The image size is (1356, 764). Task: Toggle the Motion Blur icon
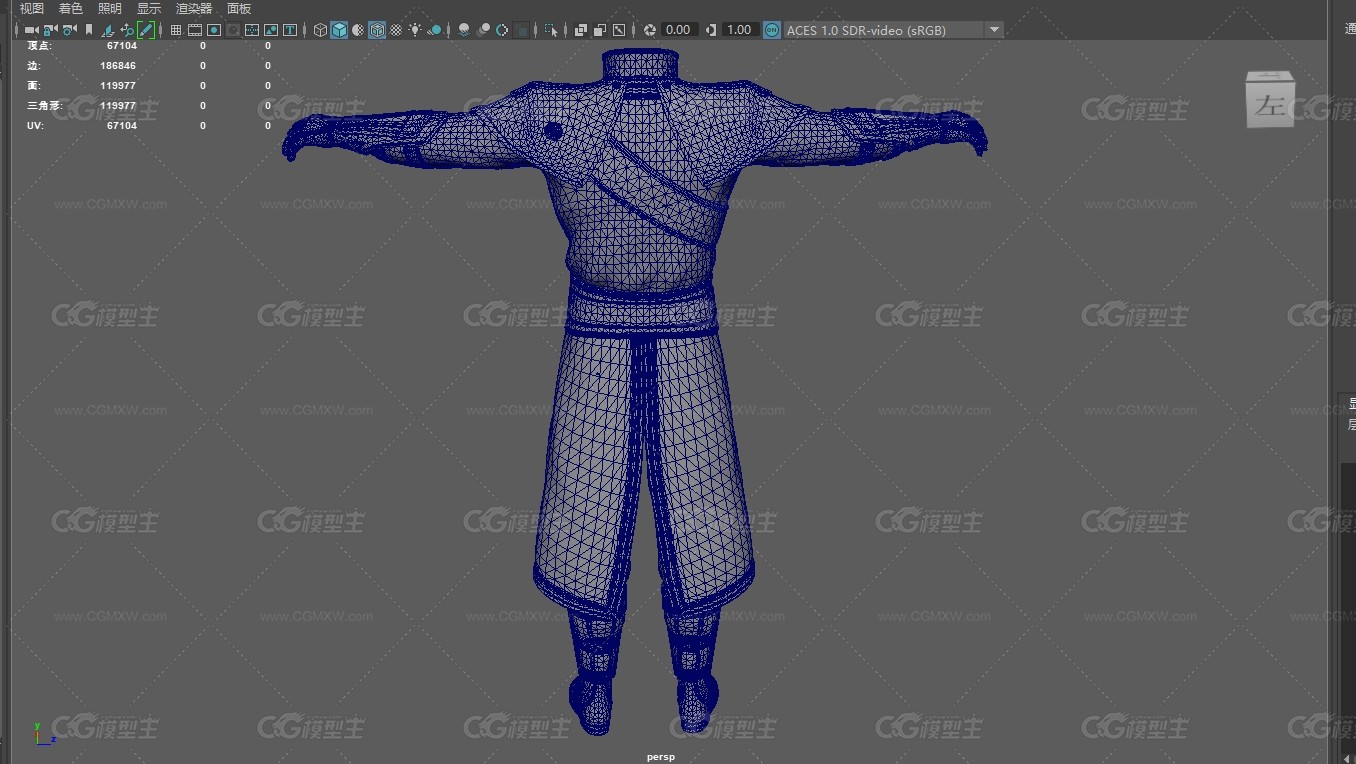[483, 30]
